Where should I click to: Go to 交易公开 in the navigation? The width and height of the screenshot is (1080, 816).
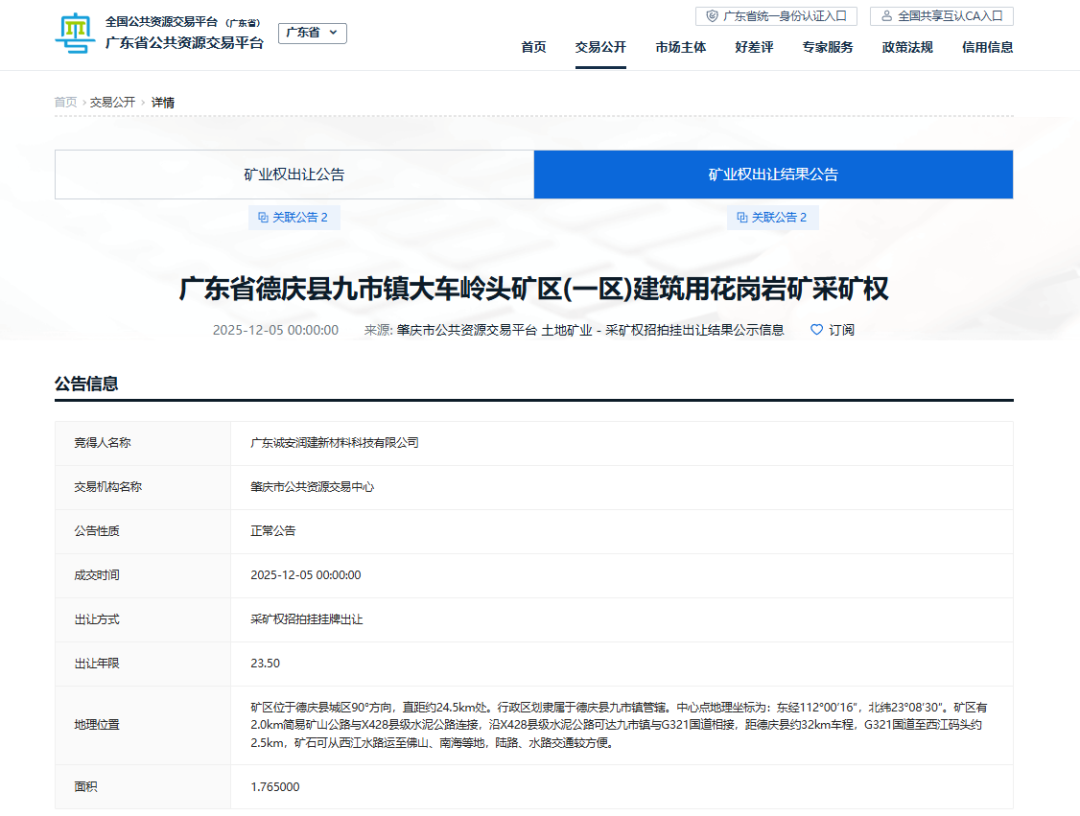[600, 47]
